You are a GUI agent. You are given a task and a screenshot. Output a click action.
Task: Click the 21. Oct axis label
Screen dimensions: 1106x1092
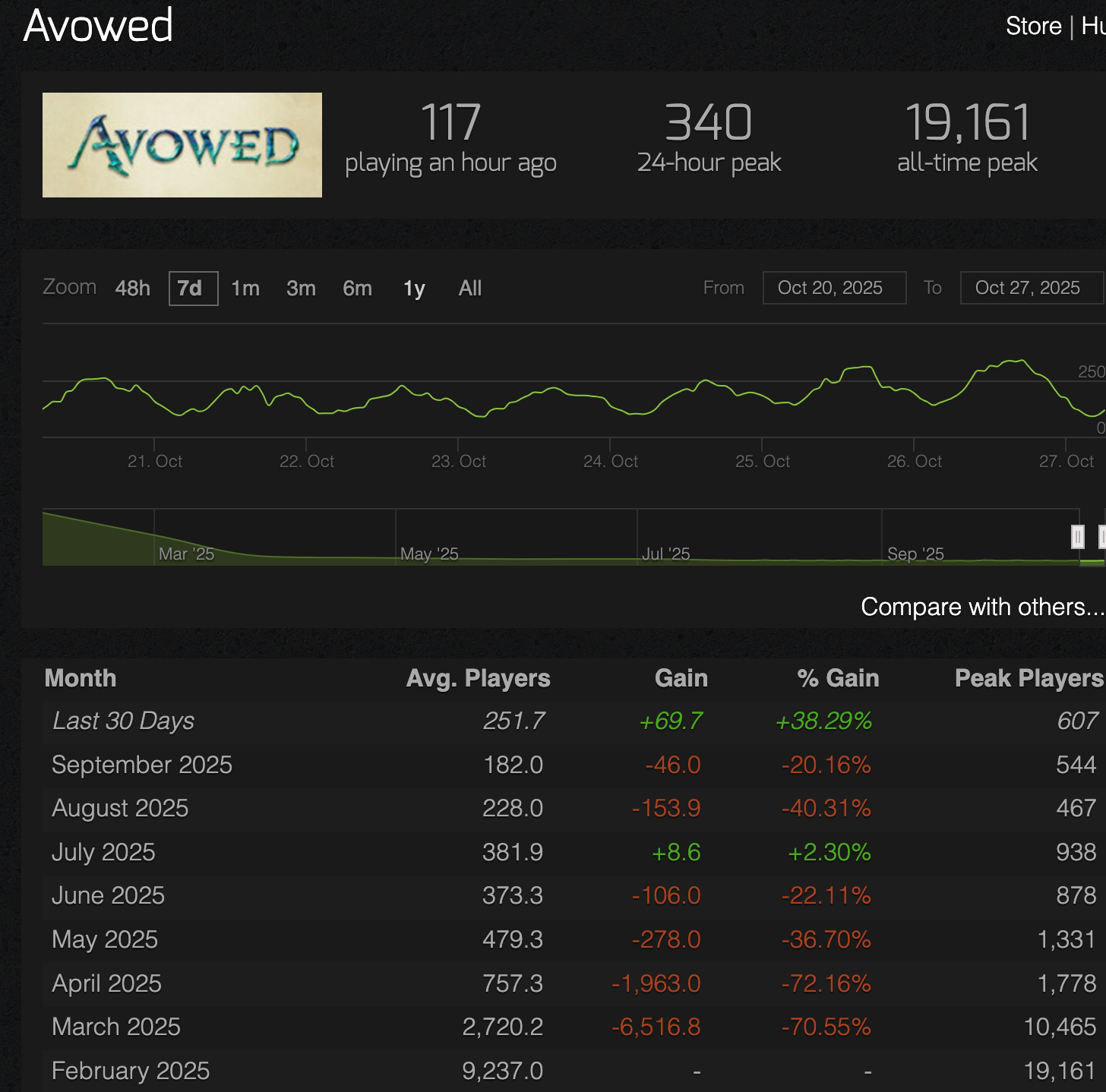[155, 461]
